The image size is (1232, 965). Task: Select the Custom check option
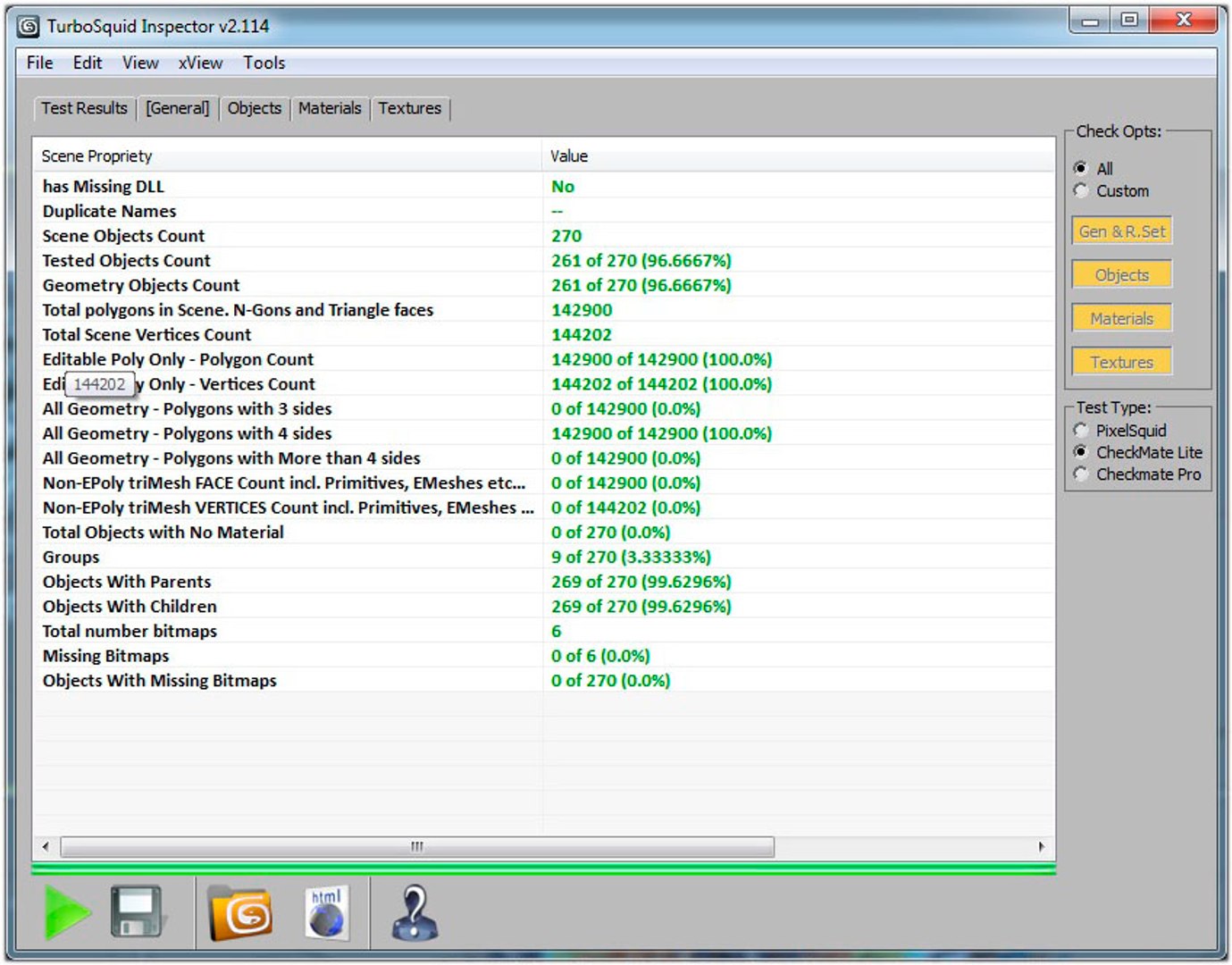tap(1111, 190)
